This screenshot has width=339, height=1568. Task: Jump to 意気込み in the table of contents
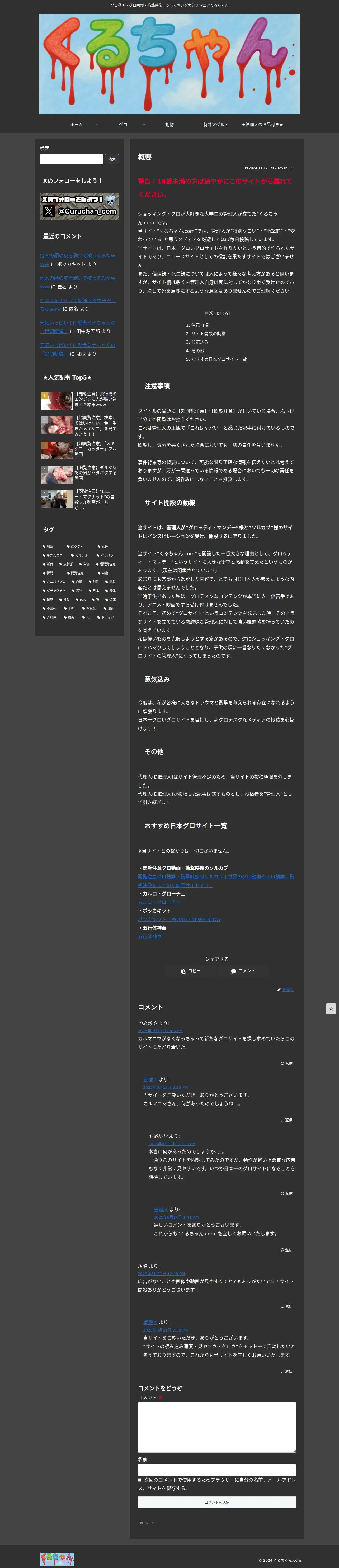point(200,342)
